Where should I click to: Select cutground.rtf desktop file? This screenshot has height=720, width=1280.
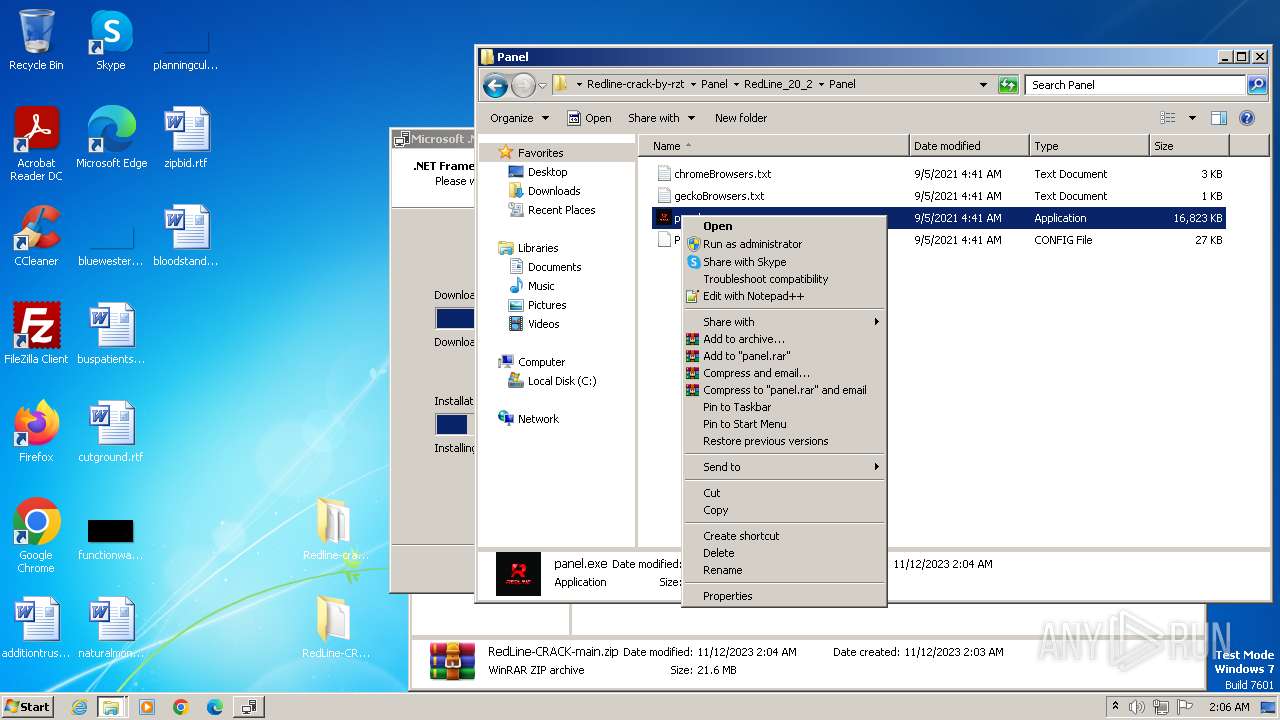(111, 432)
